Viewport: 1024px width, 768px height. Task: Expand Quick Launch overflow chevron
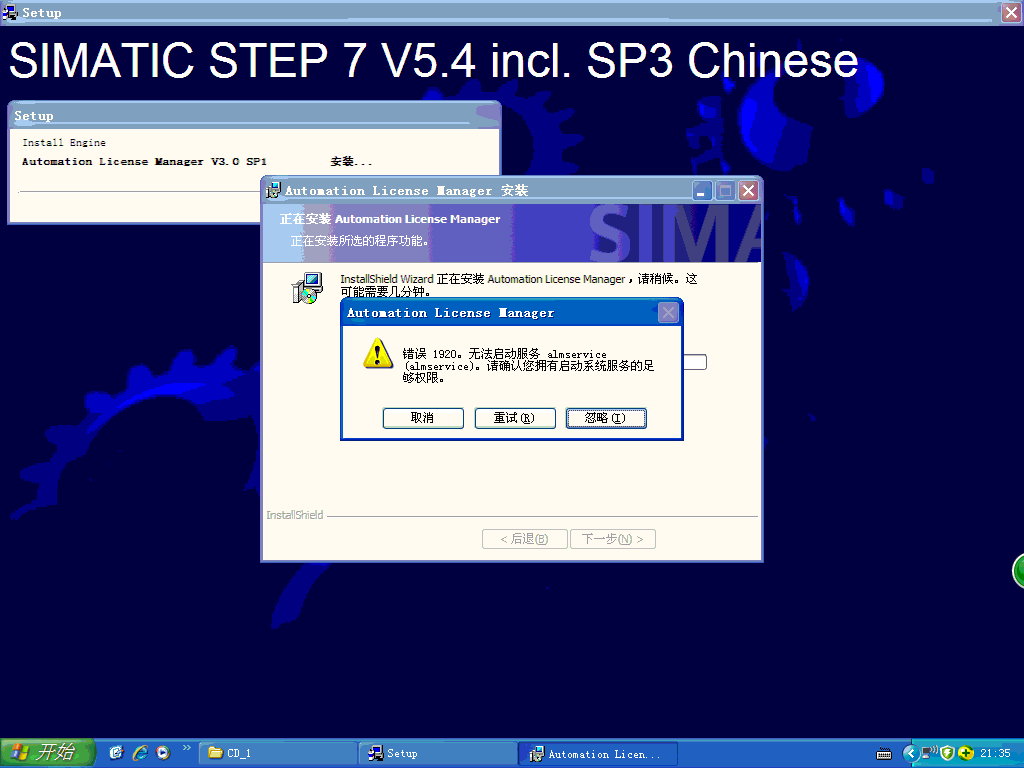[x=186, y=748]
